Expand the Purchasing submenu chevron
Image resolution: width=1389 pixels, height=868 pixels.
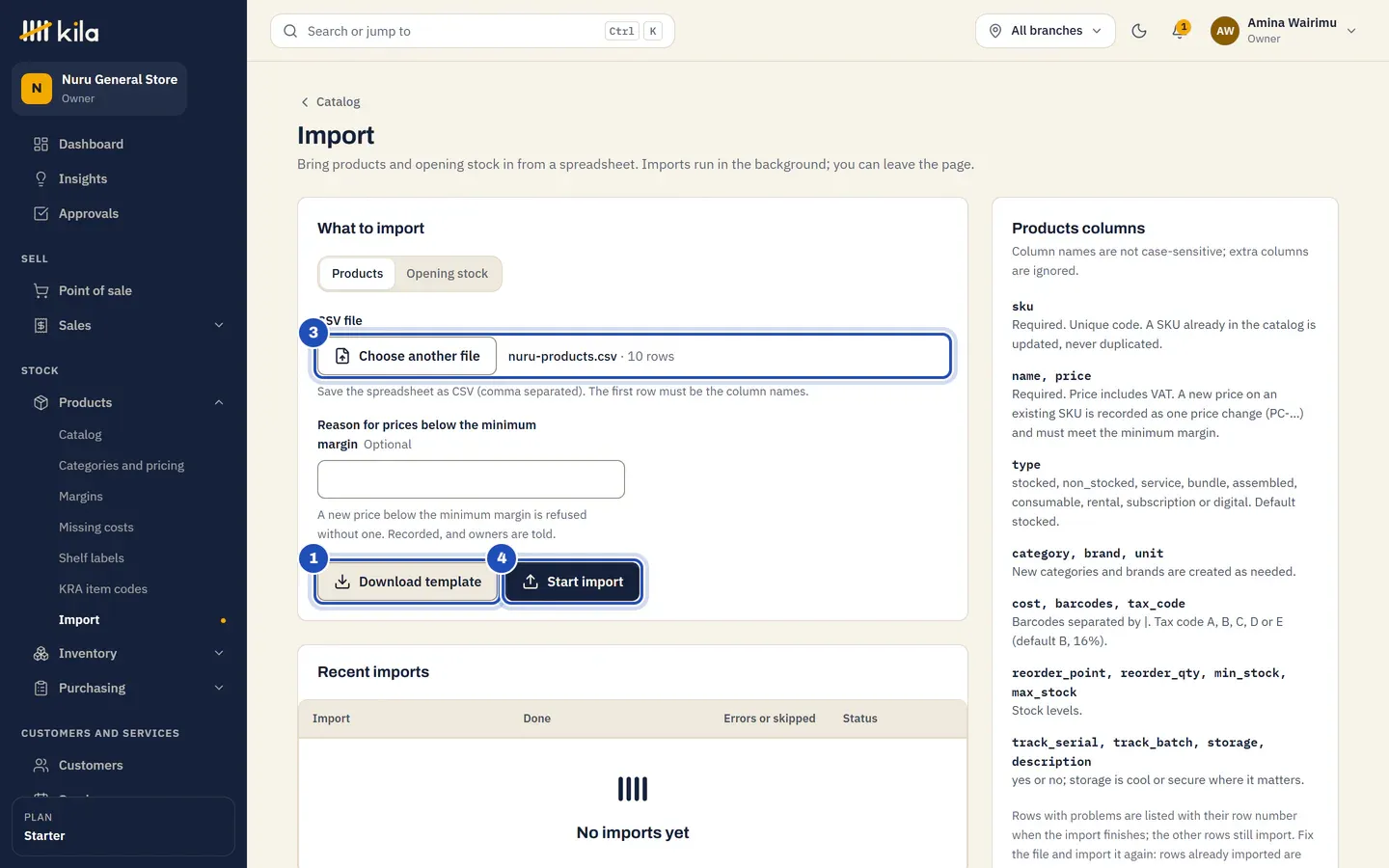219,689
